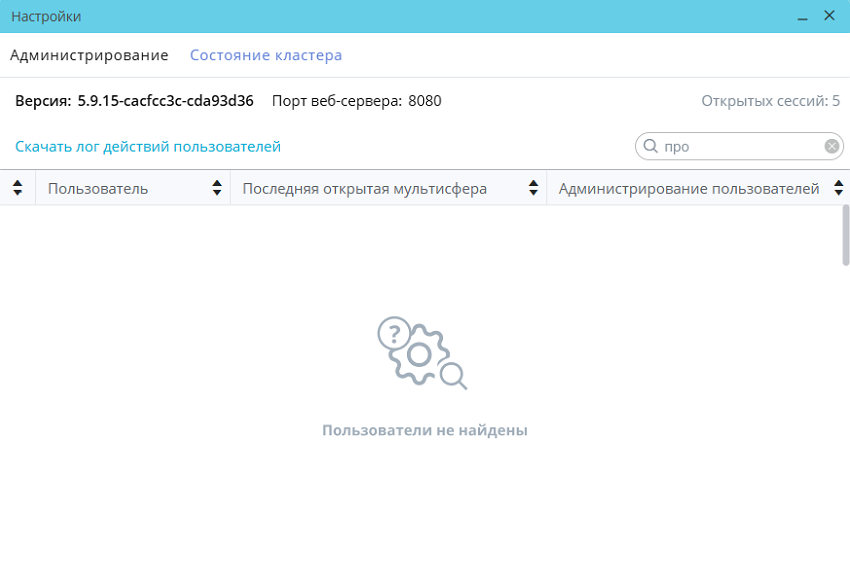The image size is (850, 584).
Task: Click the magnifier icon in the search box
Action: (x=650, y=147)
